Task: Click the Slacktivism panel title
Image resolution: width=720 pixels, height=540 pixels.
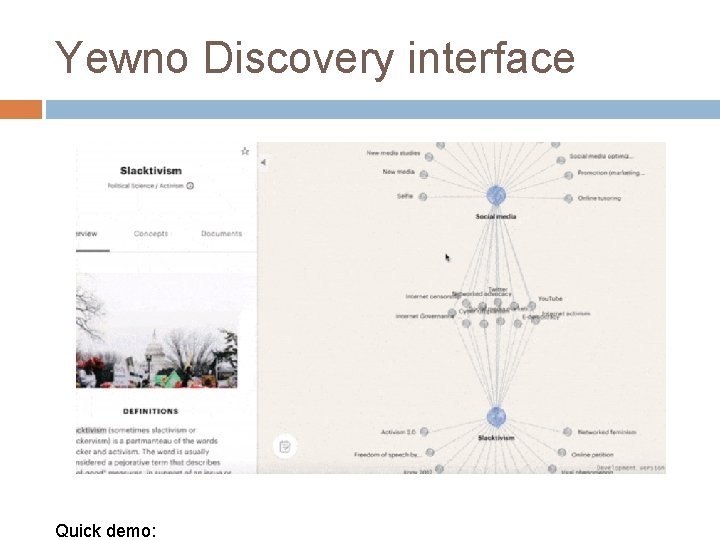Action: [151, 171]
